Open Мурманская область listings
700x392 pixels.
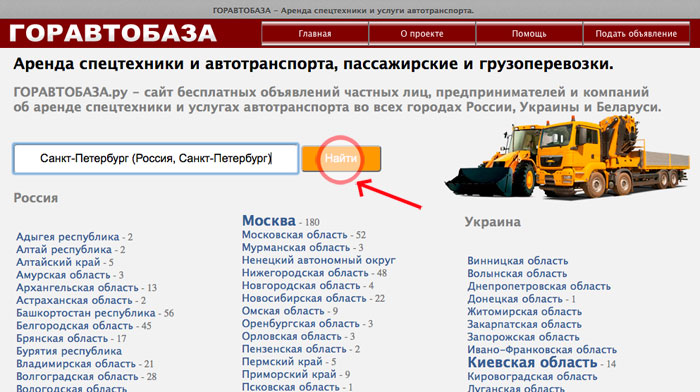coord(296,247)
